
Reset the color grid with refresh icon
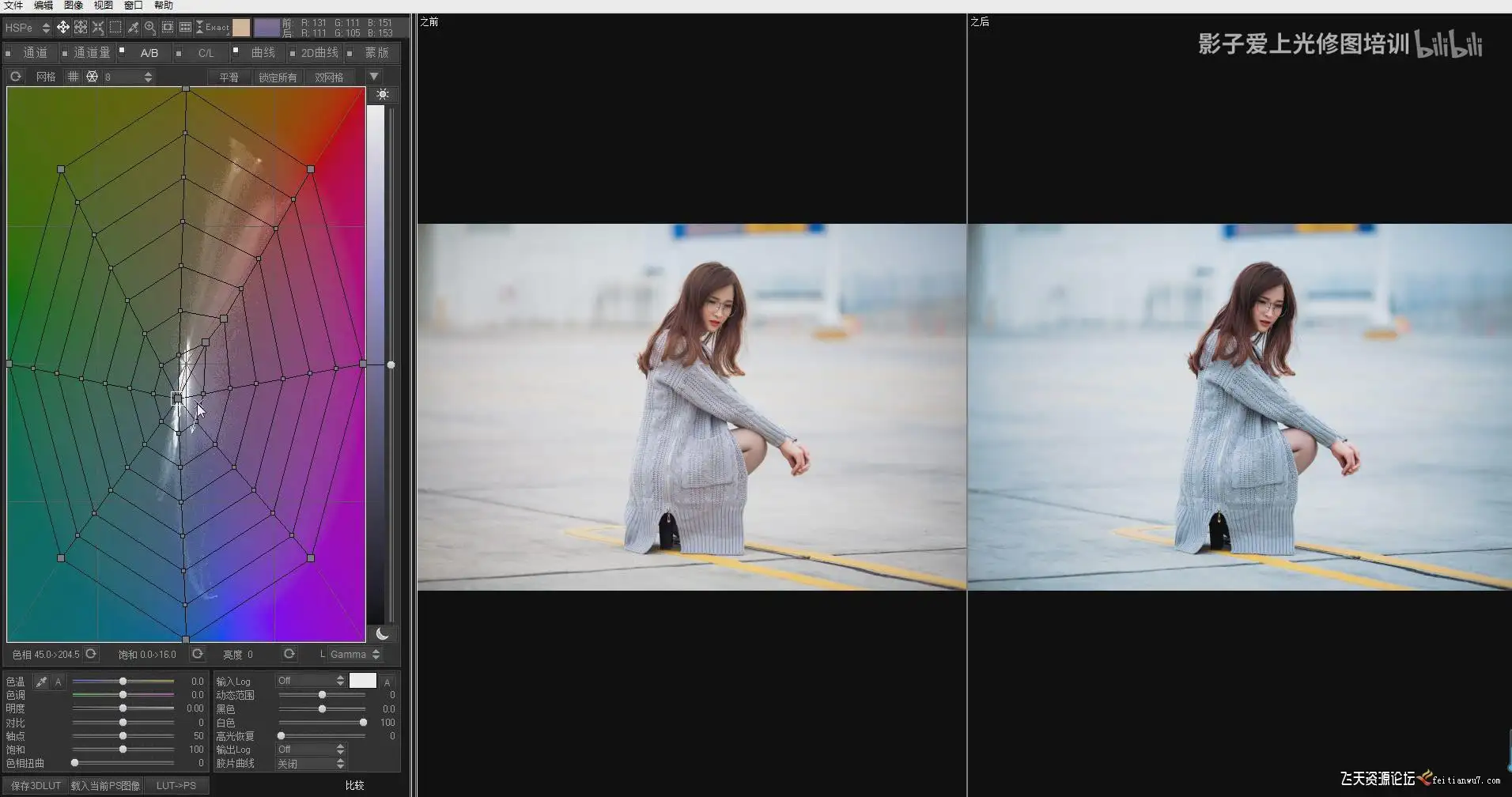[15, 77]
